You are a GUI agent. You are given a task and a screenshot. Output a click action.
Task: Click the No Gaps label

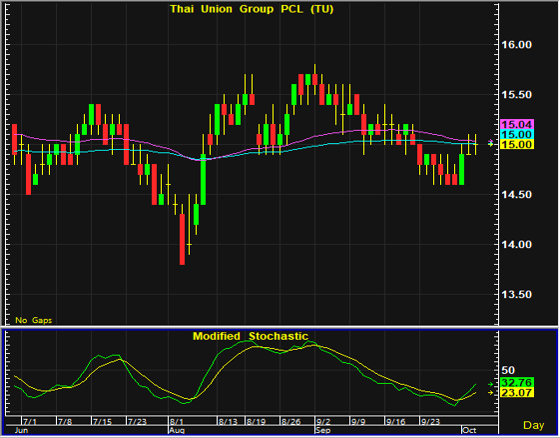click(34, 320)
